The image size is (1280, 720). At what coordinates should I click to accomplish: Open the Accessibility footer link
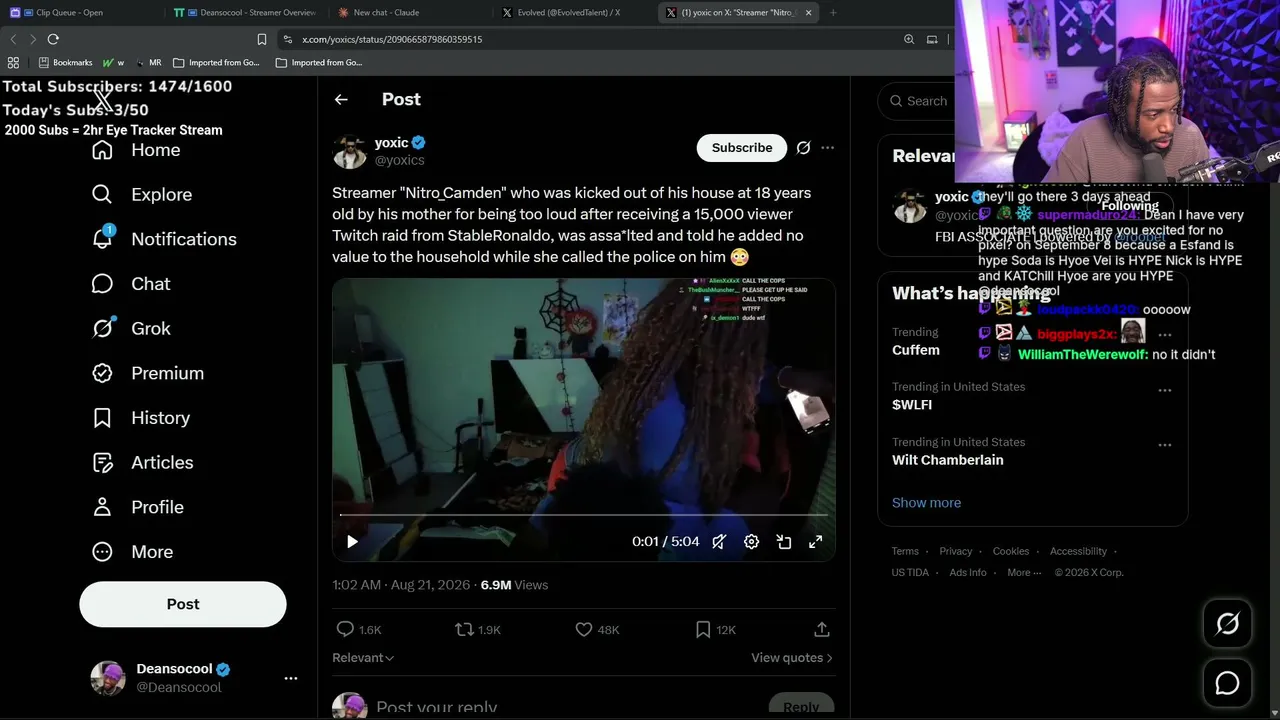click(x=1078, y=551)
